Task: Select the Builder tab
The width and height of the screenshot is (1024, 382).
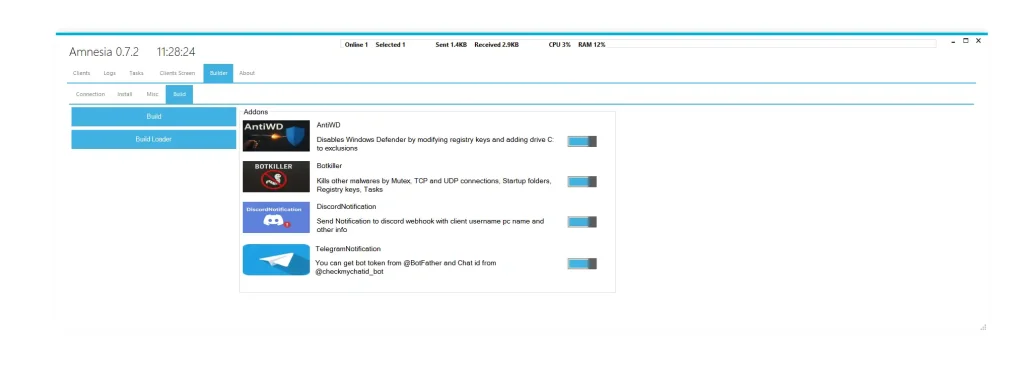Action: pos(218,73)
